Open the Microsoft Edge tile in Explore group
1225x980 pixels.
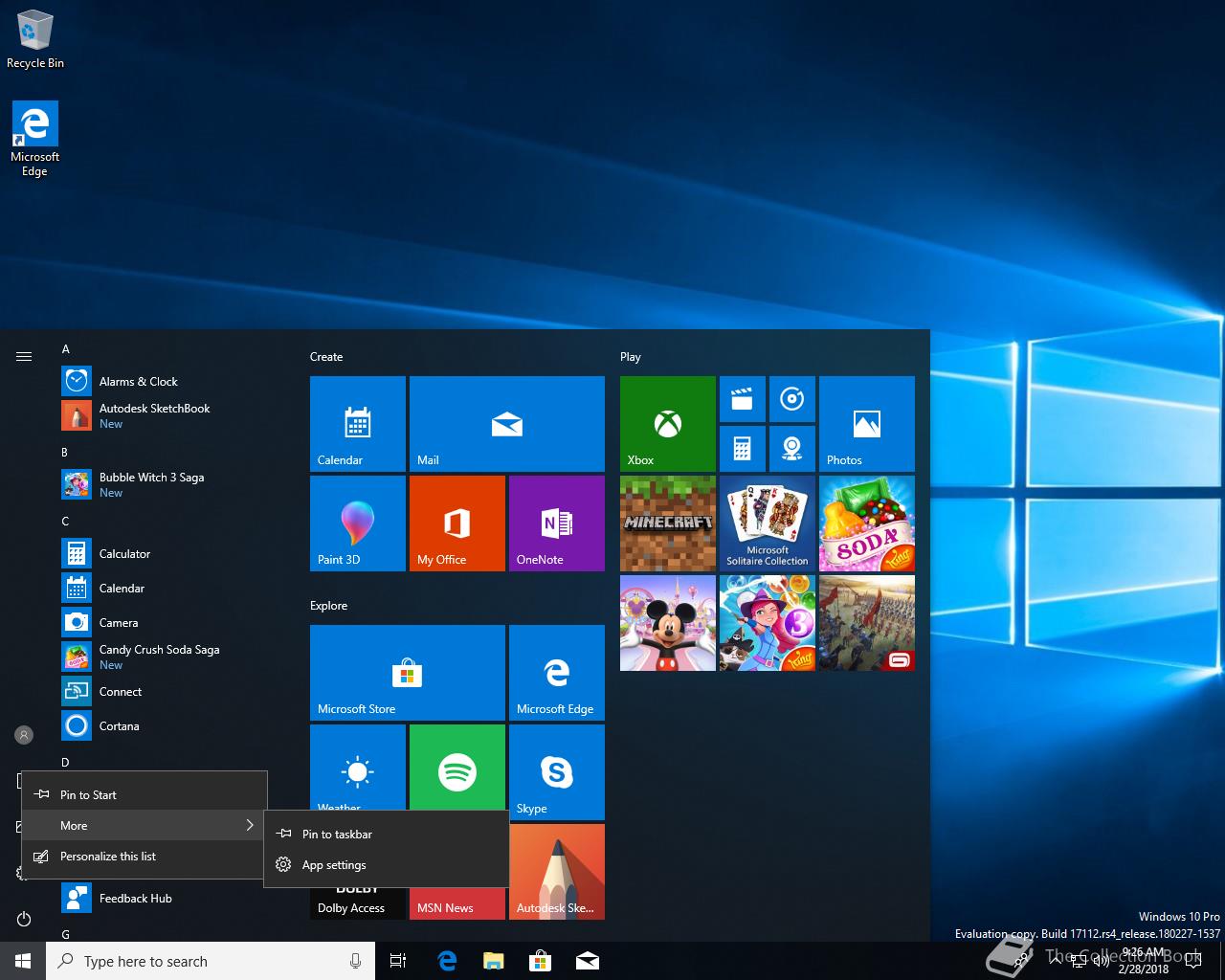[x=556, y=672]
